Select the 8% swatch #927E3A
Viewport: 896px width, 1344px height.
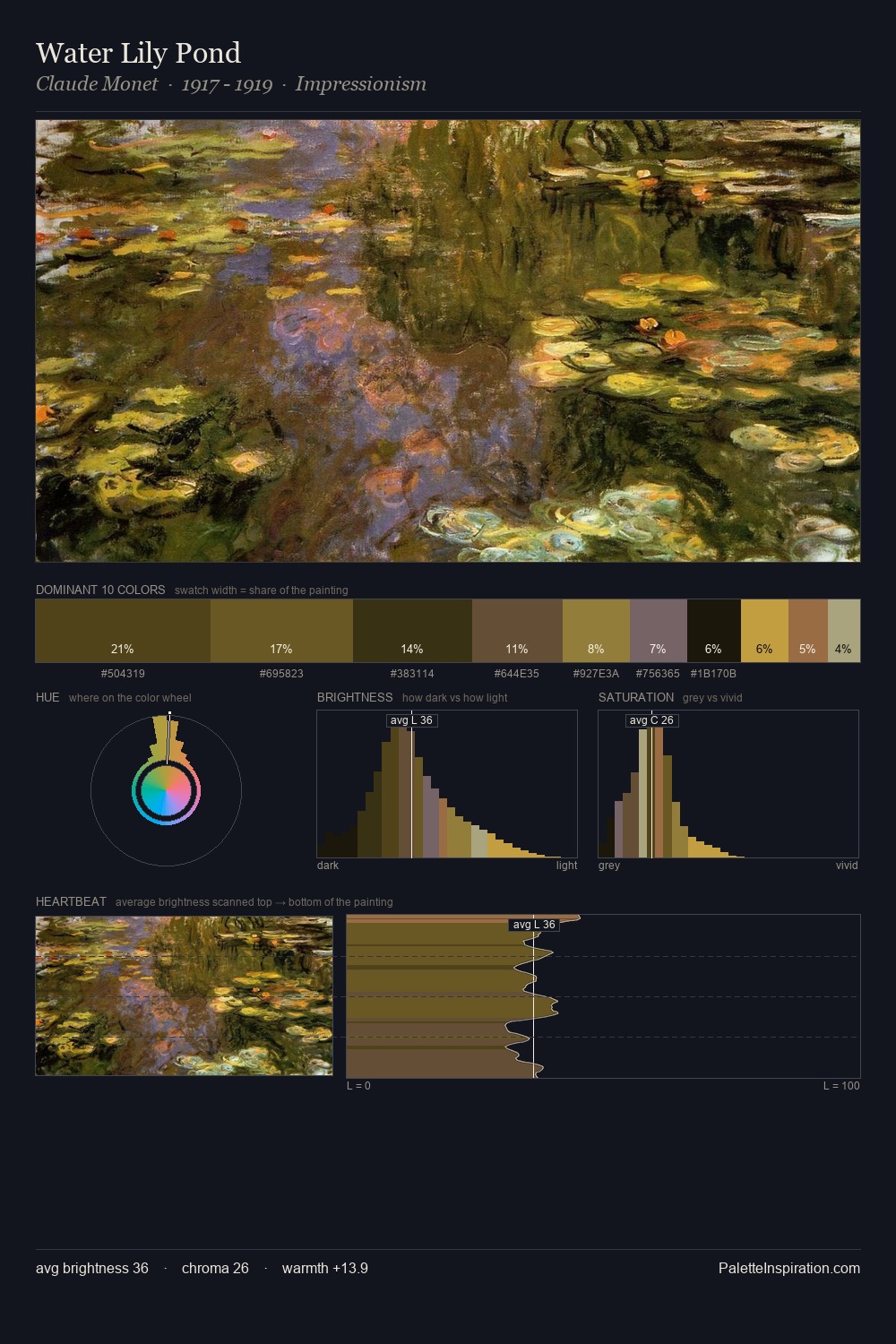point(596,631)
